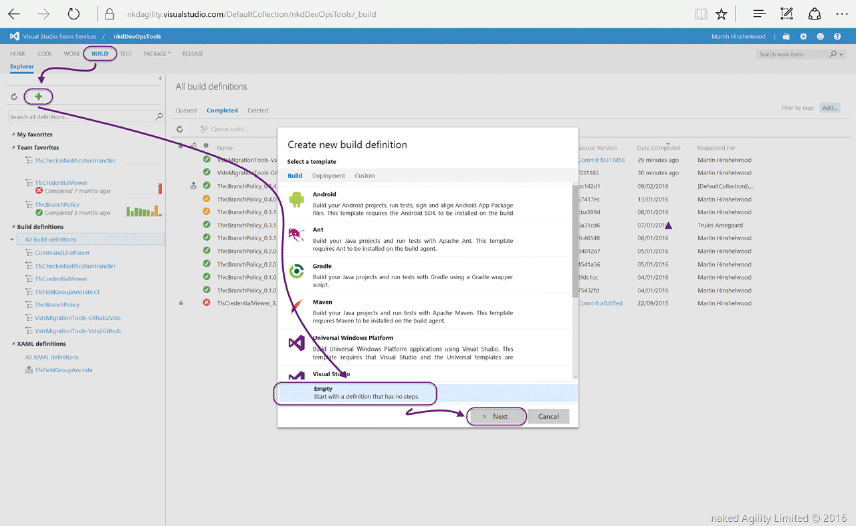This screenshot has height=526, width=856.
Task: Open the browser share icon
Action: click(814, 14)
